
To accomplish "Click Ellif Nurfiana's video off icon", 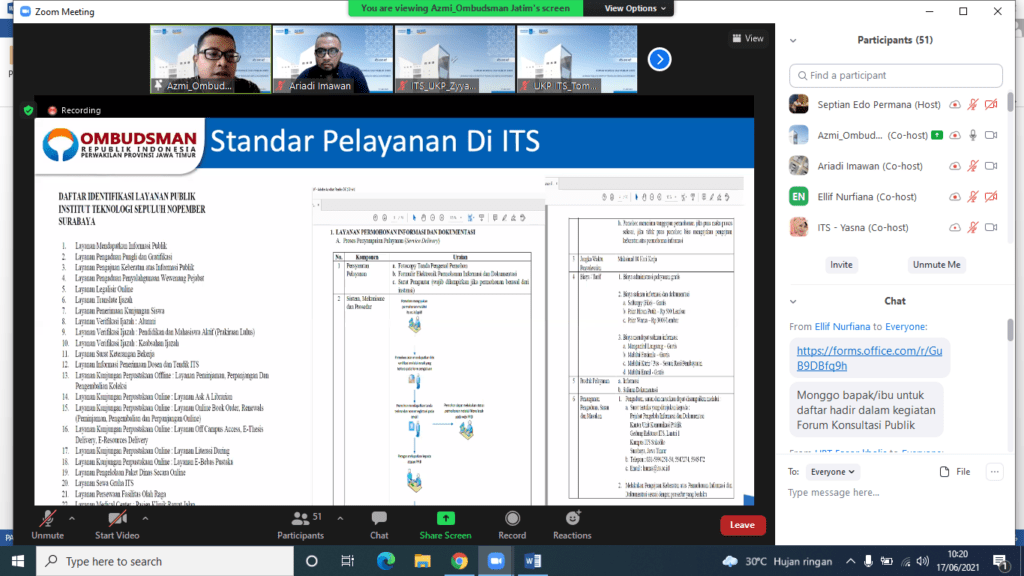I will point(991,197).
